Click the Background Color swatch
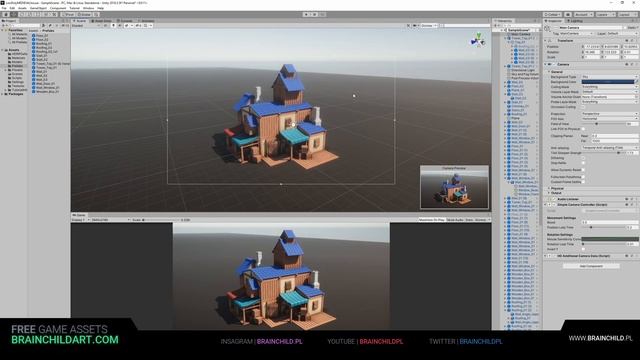Image resolution: width=640 pixels, height=360 pixels. coord(608,82)
